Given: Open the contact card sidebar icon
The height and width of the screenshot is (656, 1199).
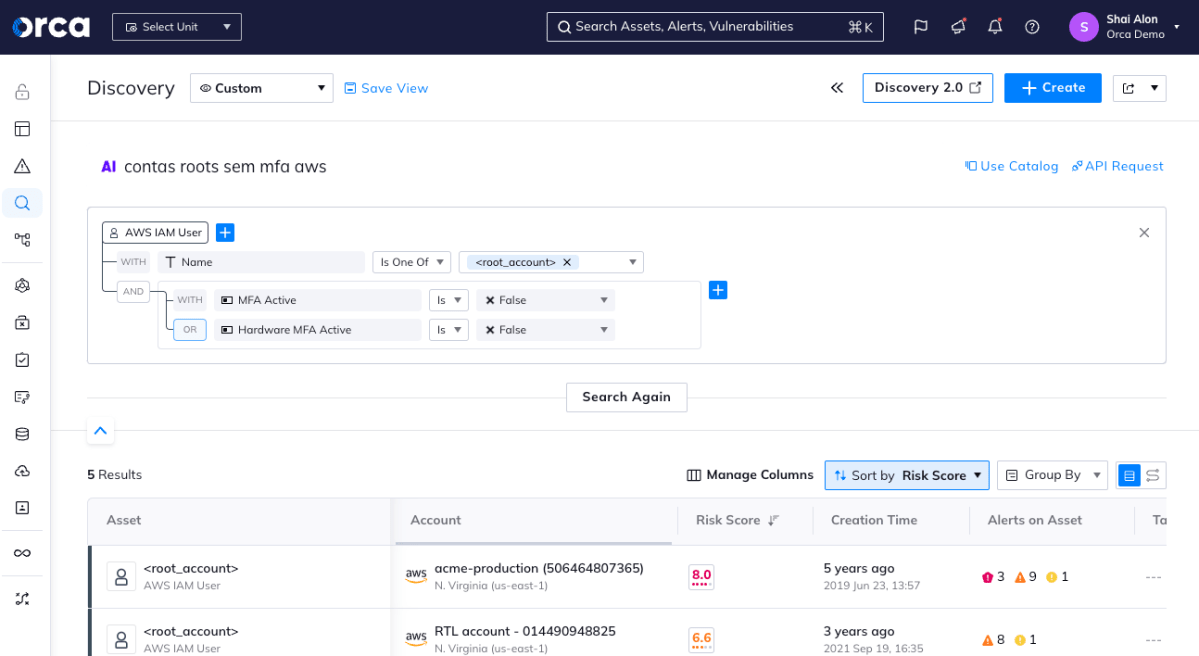Looking at the screenshot, I should 22,508.
